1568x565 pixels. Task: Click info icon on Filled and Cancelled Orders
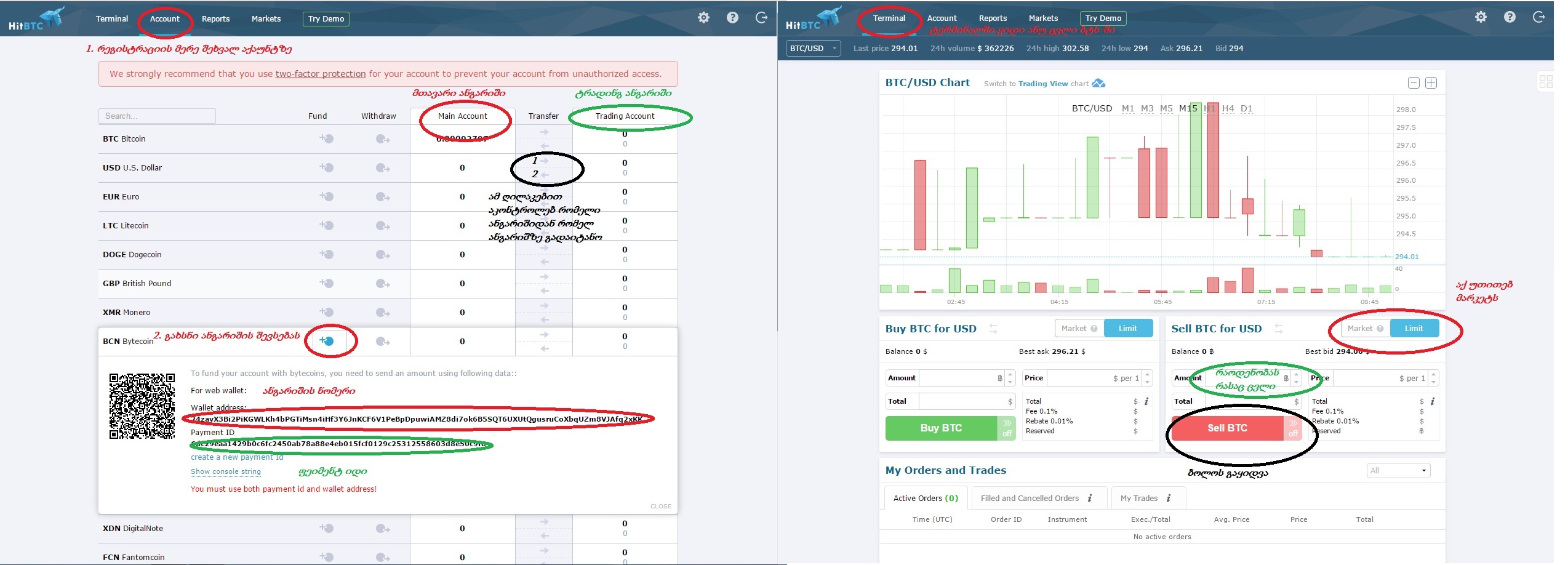pyautogui.click(x=1090, y=498)
